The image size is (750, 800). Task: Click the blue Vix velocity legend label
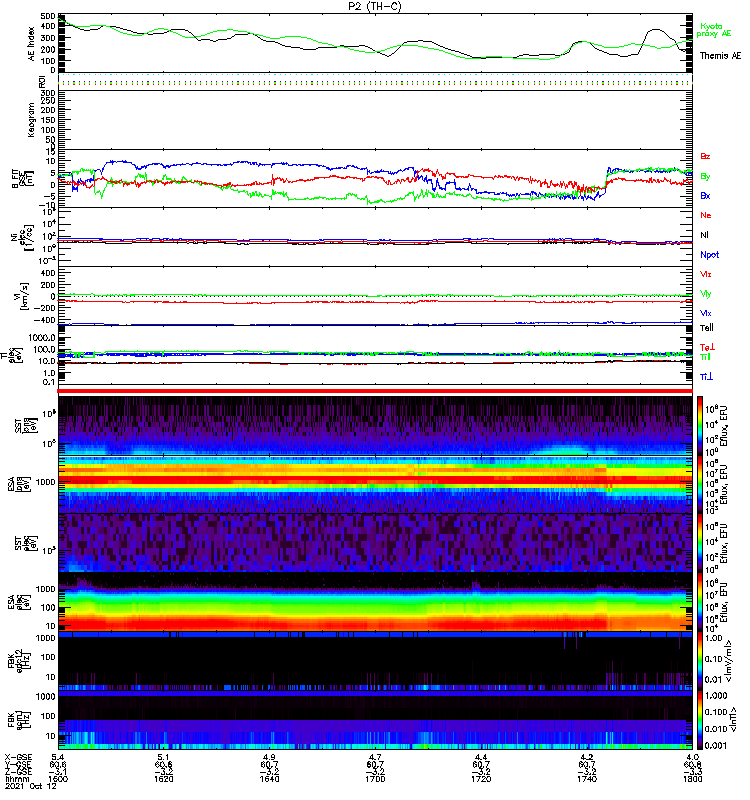tap(706, 313)
